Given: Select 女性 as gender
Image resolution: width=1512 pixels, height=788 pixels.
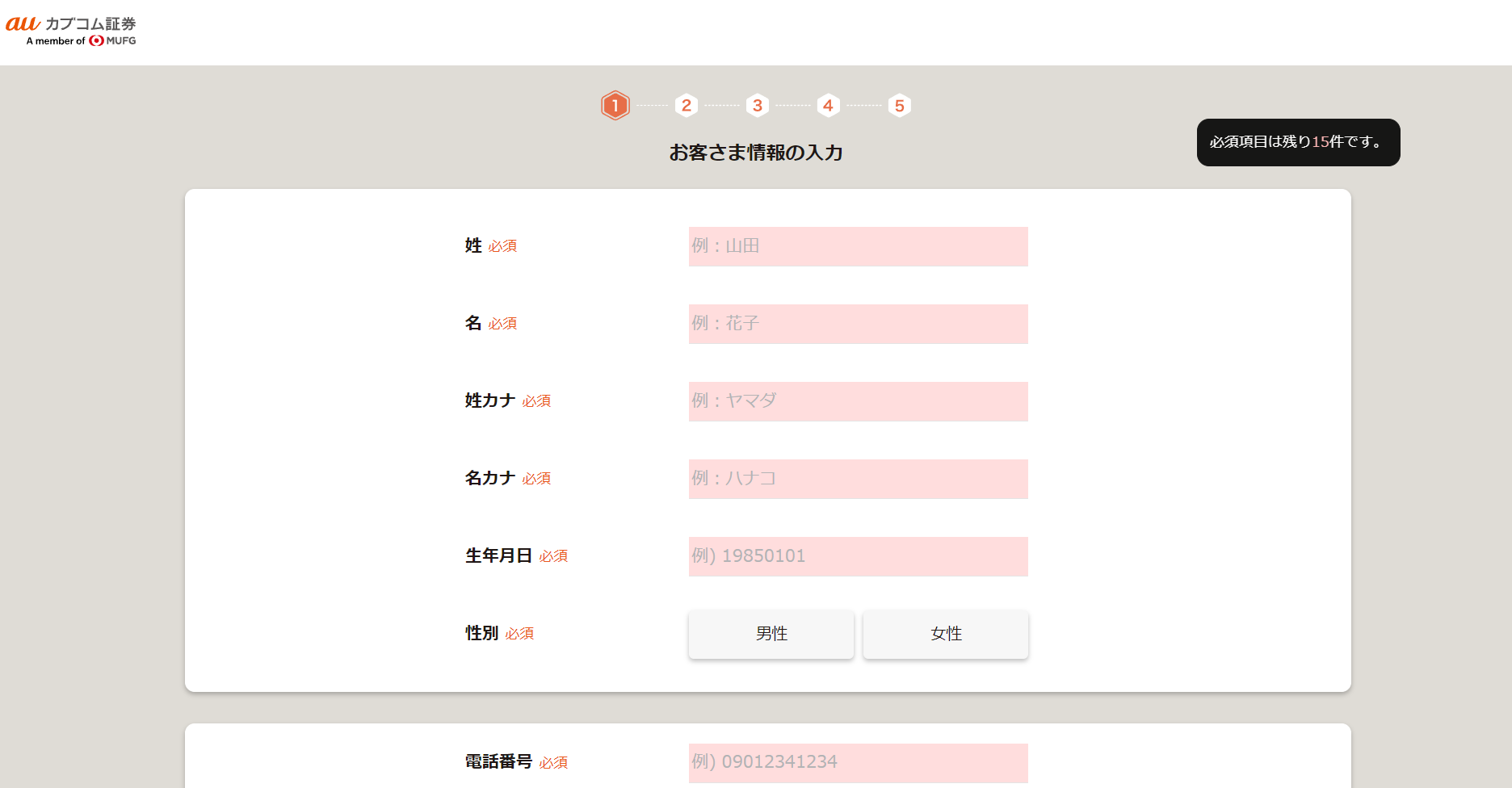Looking at the screenshot, I should (x=945, y=634).
